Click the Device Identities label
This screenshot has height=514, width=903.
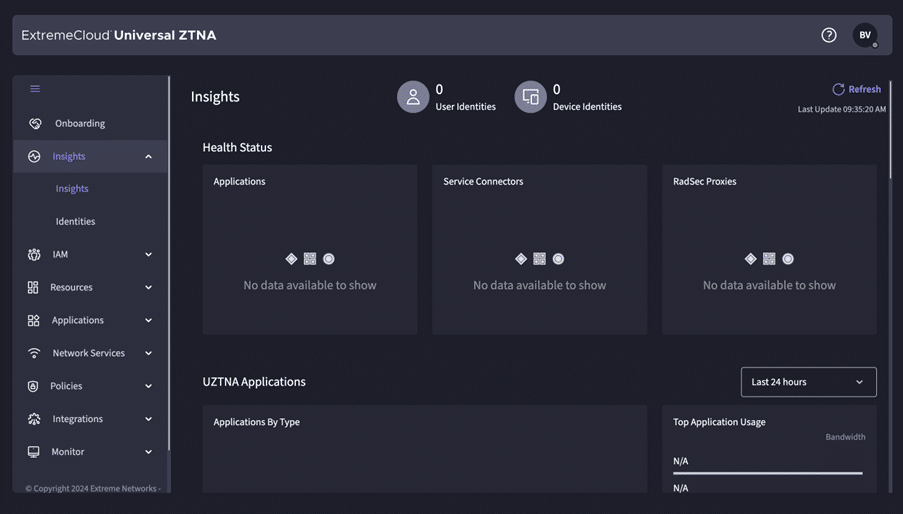587,106
